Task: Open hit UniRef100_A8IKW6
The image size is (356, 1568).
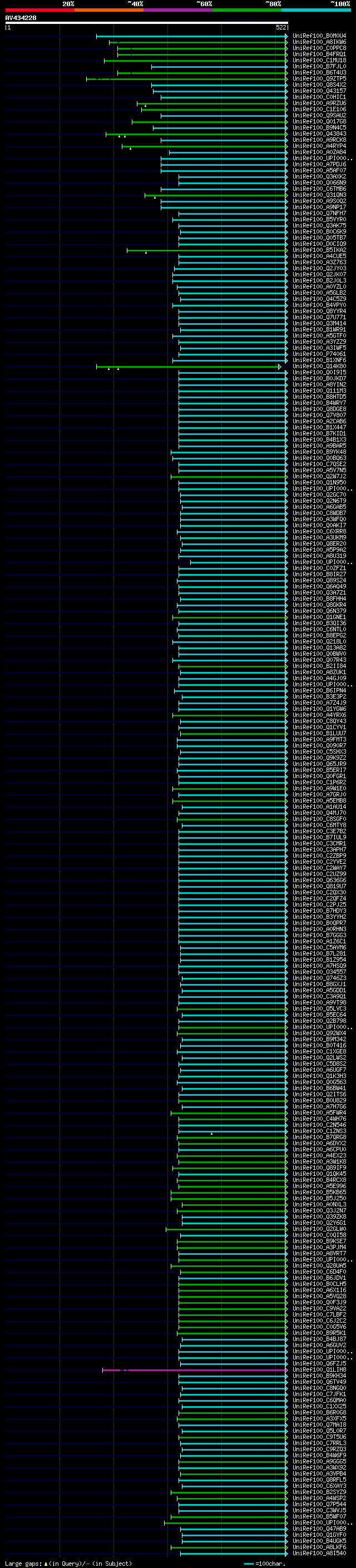Action: pyautogui.click(x=319, y=42)
